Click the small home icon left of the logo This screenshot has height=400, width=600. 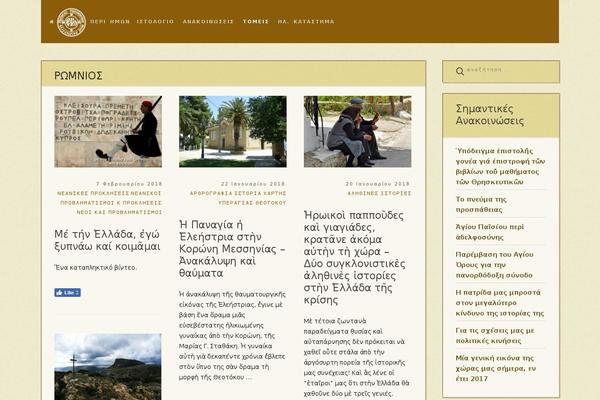52,22
